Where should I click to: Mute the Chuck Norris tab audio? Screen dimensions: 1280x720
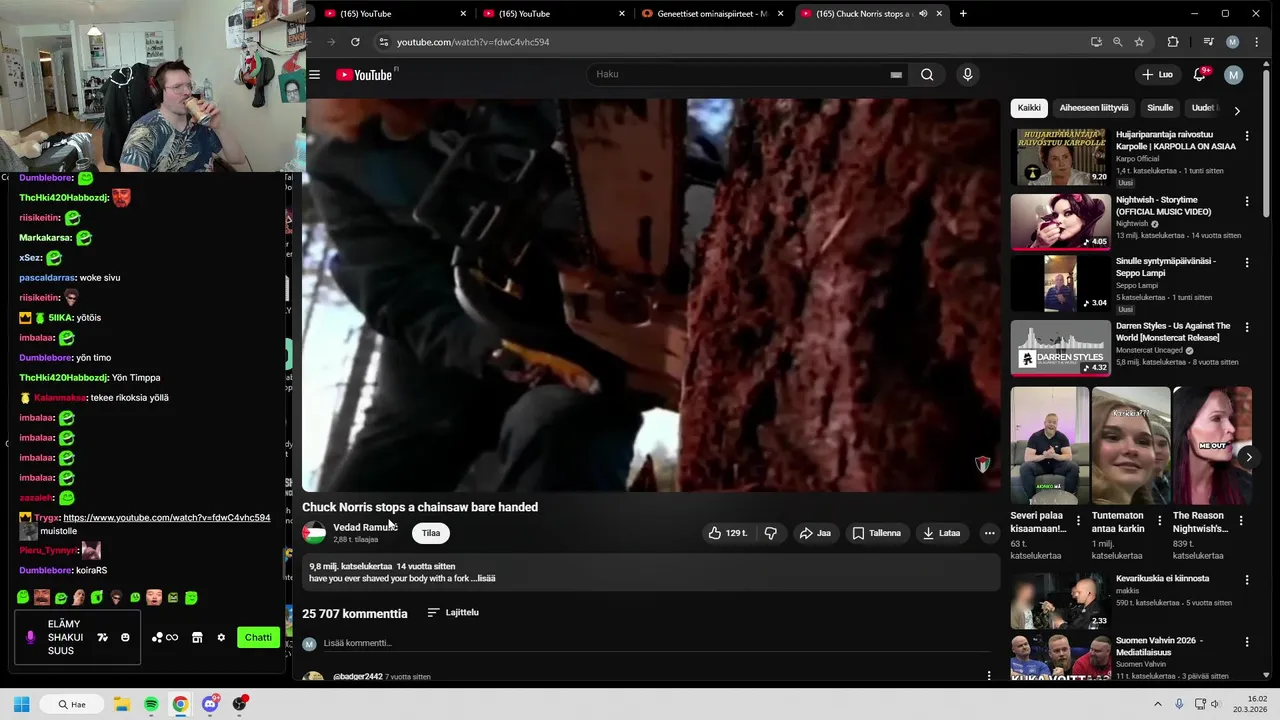pyautogui.click(x=923, y=14)
